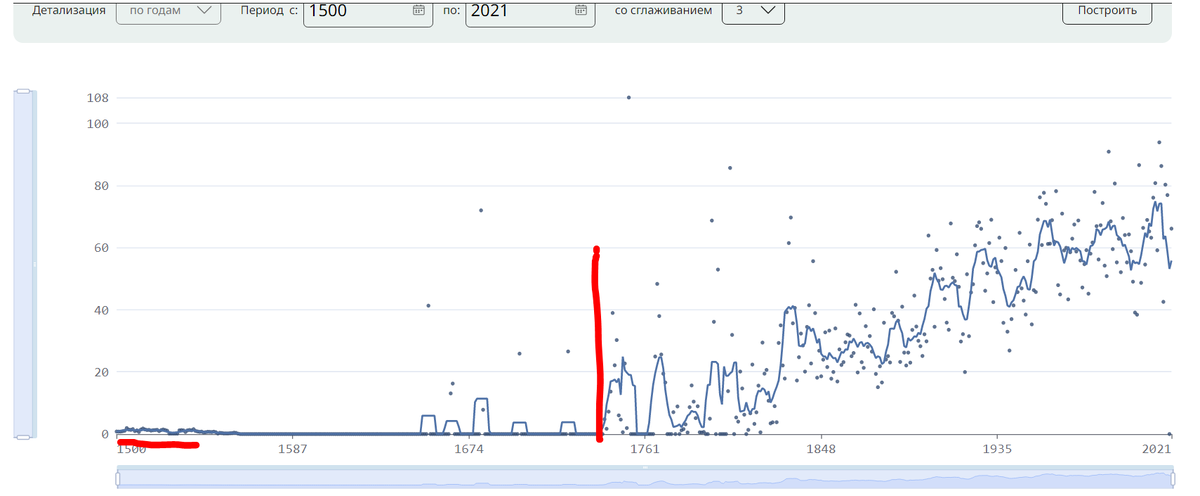The image size is (1200, 496).
Task: Click the 'Построить' button
Action: [1107, 11]
